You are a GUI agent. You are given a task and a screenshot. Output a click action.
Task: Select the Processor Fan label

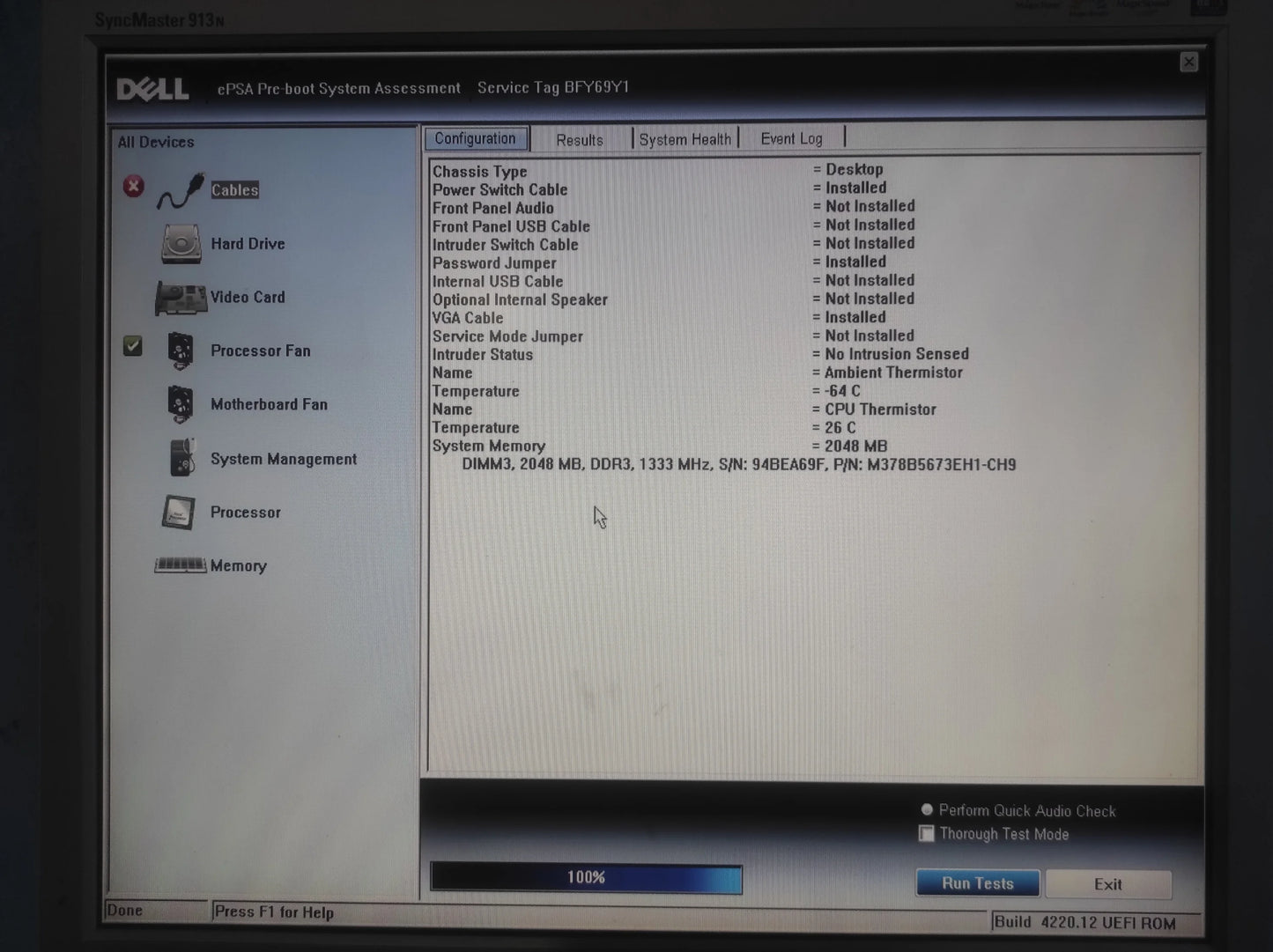coord(261,351)
